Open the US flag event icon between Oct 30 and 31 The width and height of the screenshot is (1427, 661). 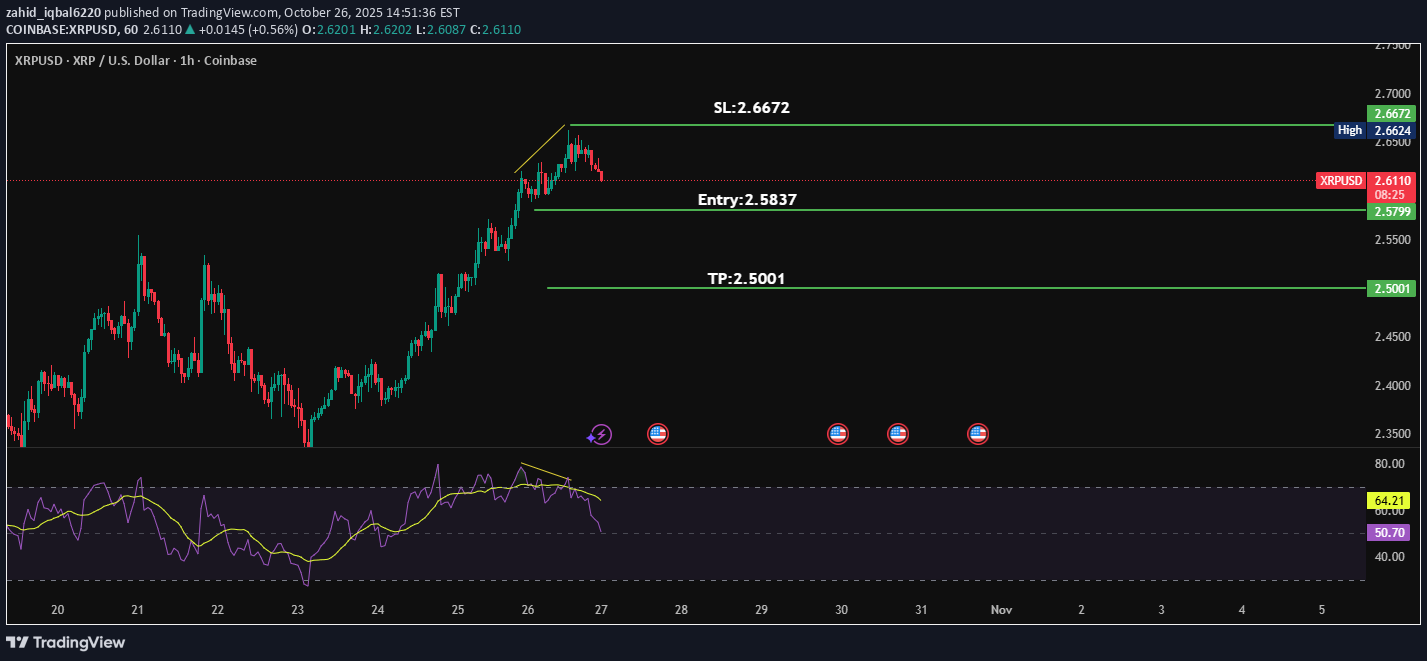[897, 434]
